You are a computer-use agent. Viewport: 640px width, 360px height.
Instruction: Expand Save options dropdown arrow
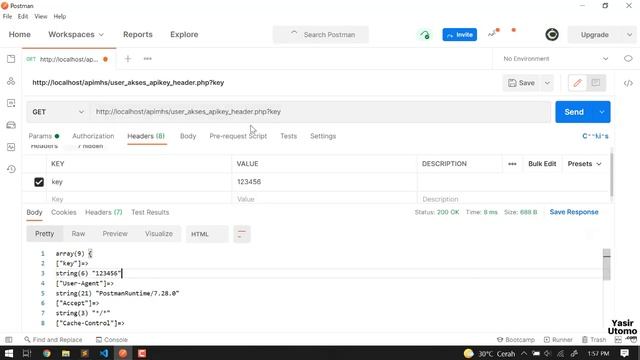tap(547, 83)
